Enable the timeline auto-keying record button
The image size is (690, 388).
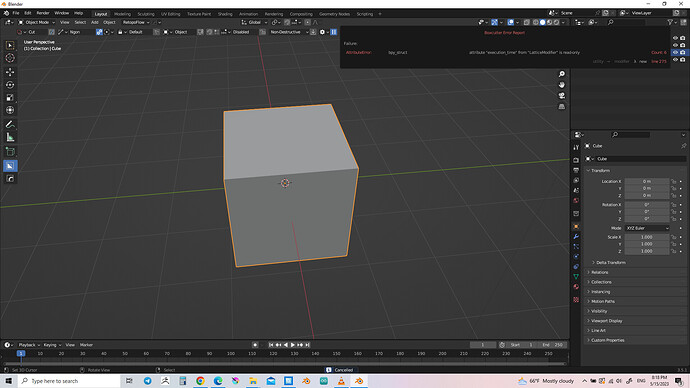tap(255, 345)
